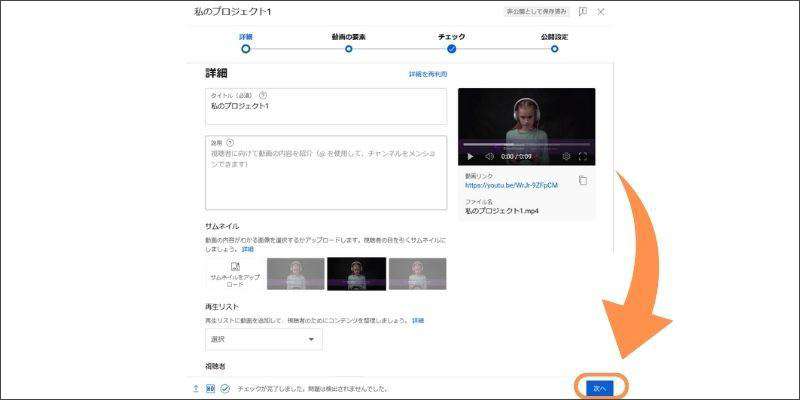Viewport: 800px width, 400px height.
Task: Open the youtu.be video link
Action: click(x=511, y=185)
